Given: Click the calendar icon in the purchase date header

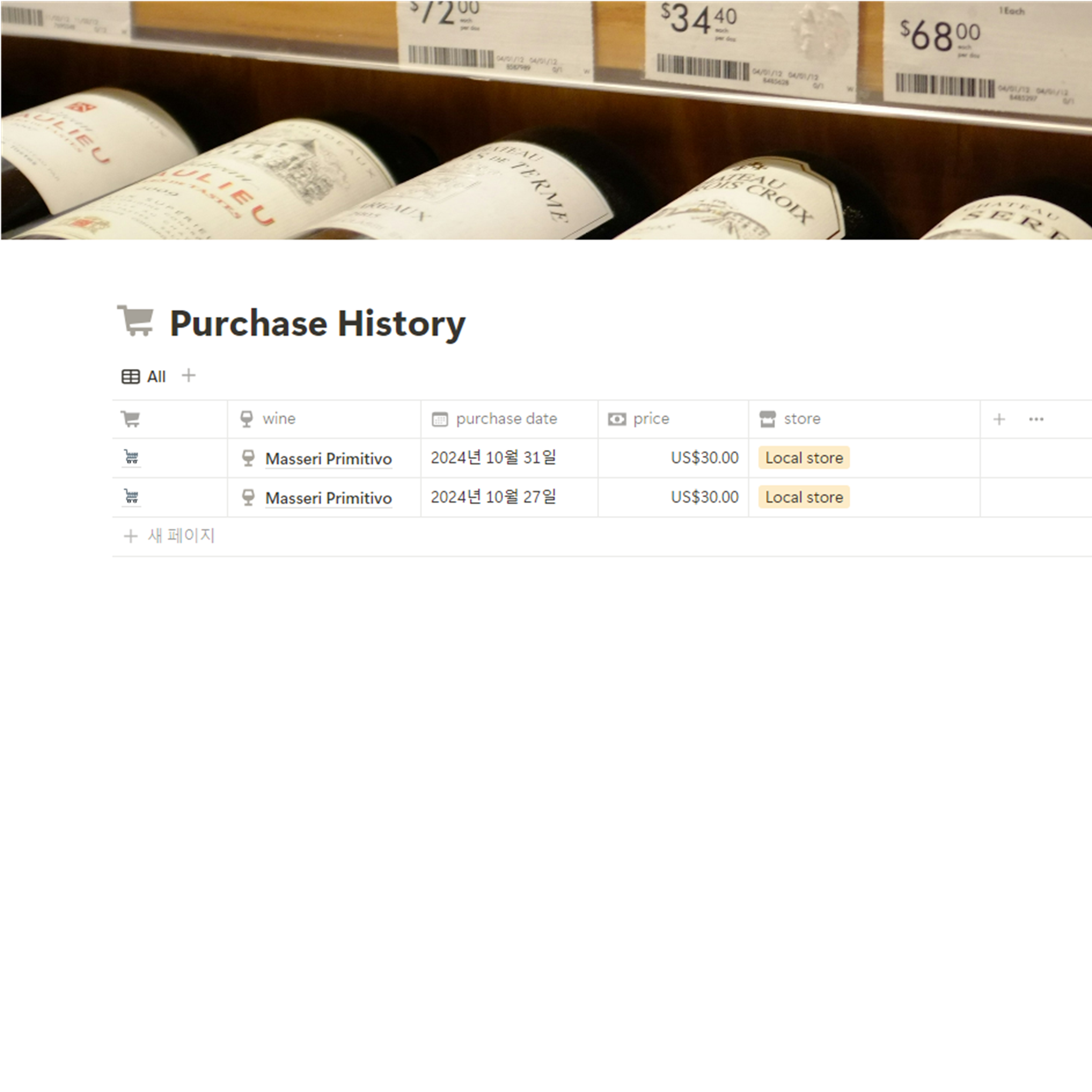Looking at the screenshot, I should [x=440, y=419].
